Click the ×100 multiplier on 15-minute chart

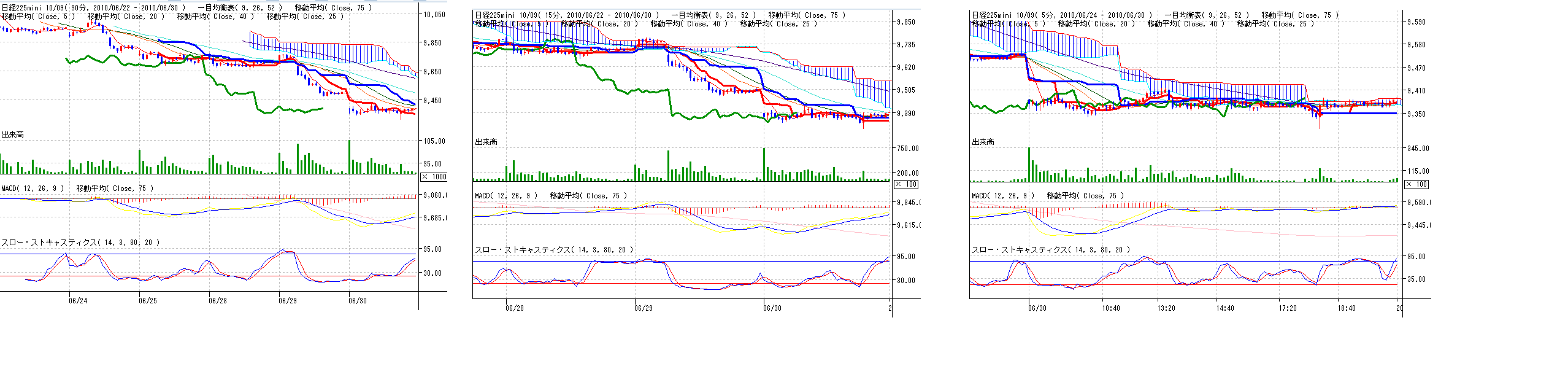(906, 184)
